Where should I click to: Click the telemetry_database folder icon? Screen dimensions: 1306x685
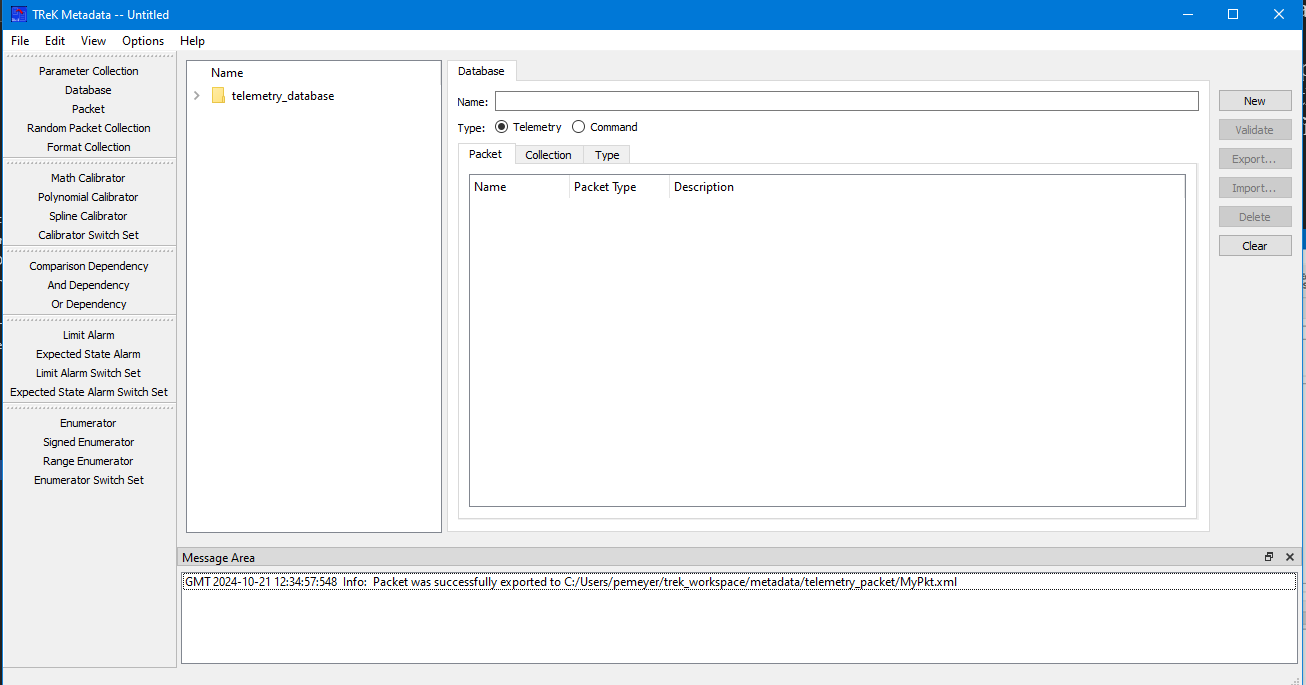(218, 96)
